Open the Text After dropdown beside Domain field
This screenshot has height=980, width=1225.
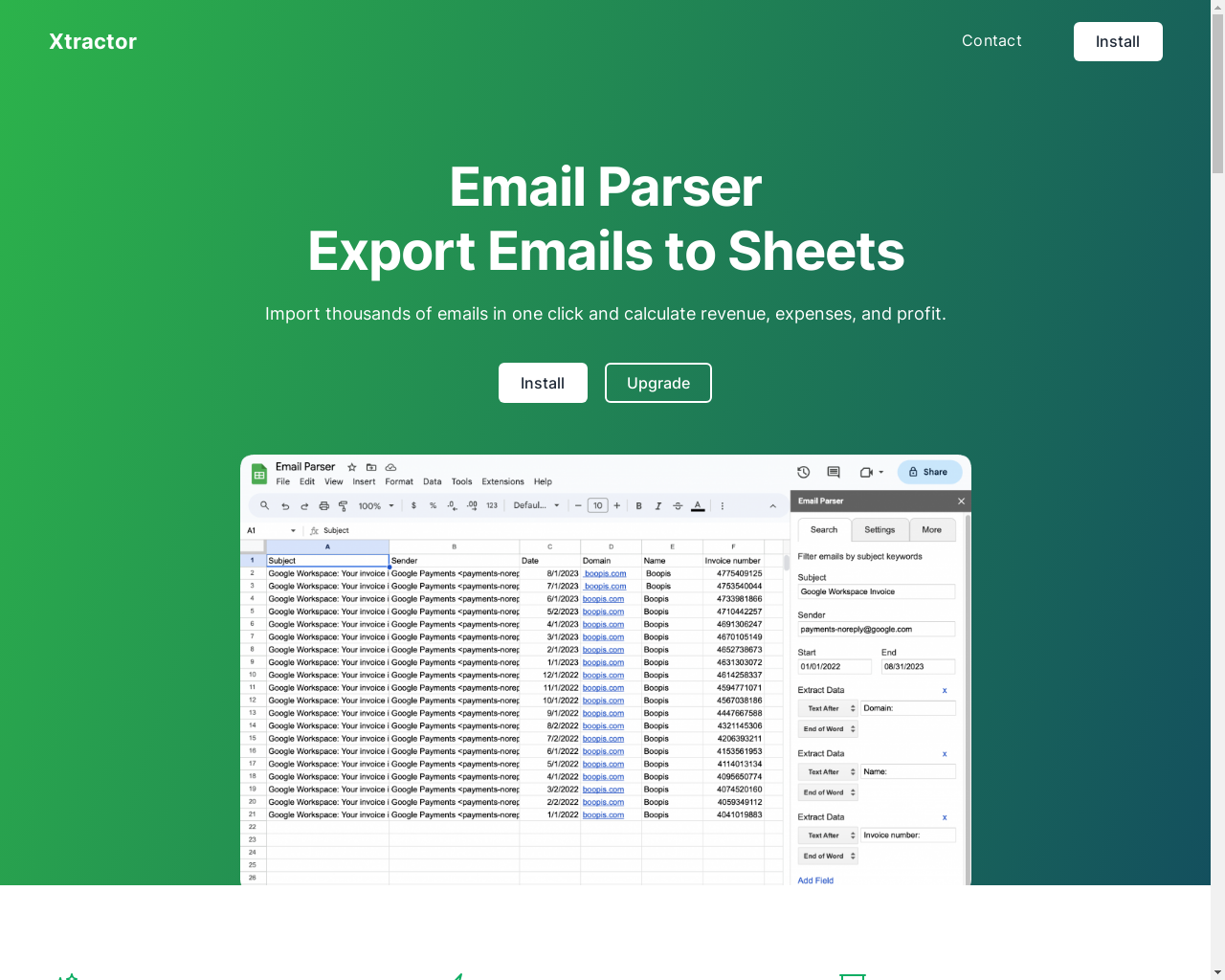click(x=828, y=708)
